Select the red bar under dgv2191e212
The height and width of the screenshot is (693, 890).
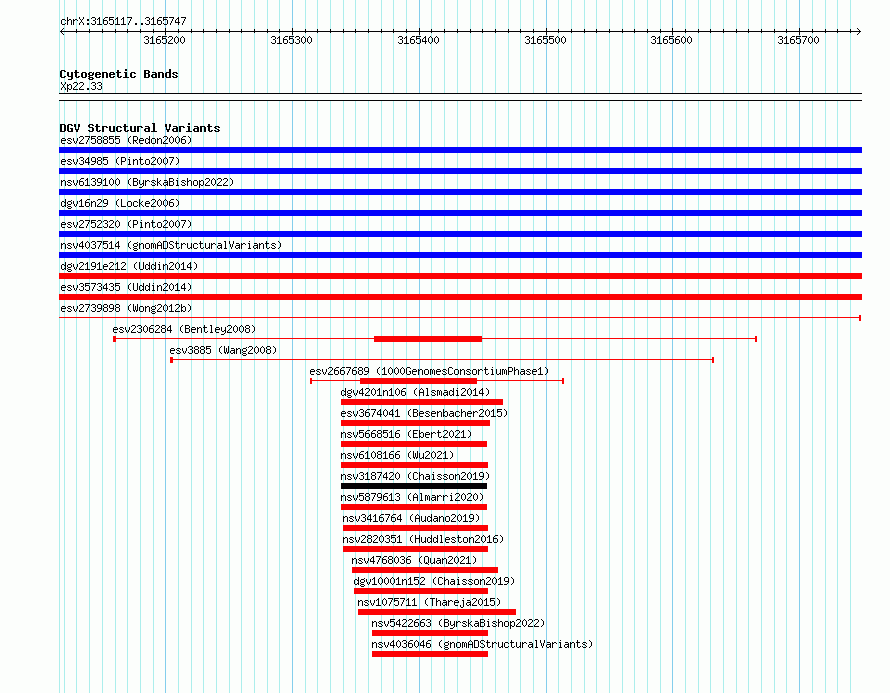click(460, 276)
